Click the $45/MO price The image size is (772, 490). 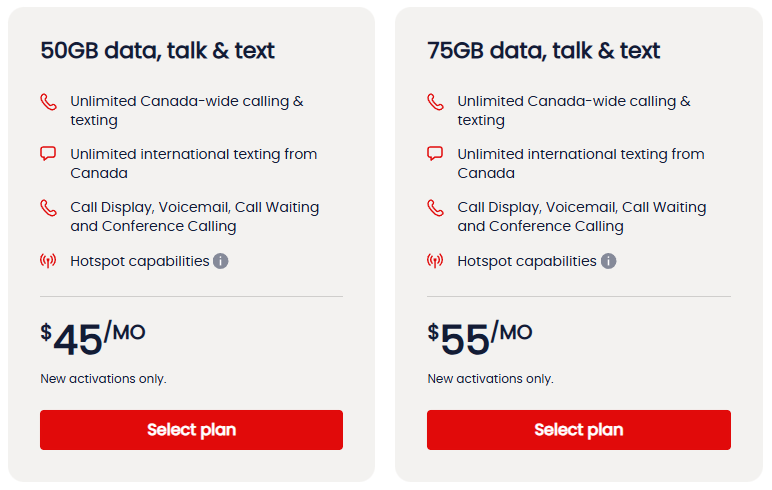(x=93, y=338)
